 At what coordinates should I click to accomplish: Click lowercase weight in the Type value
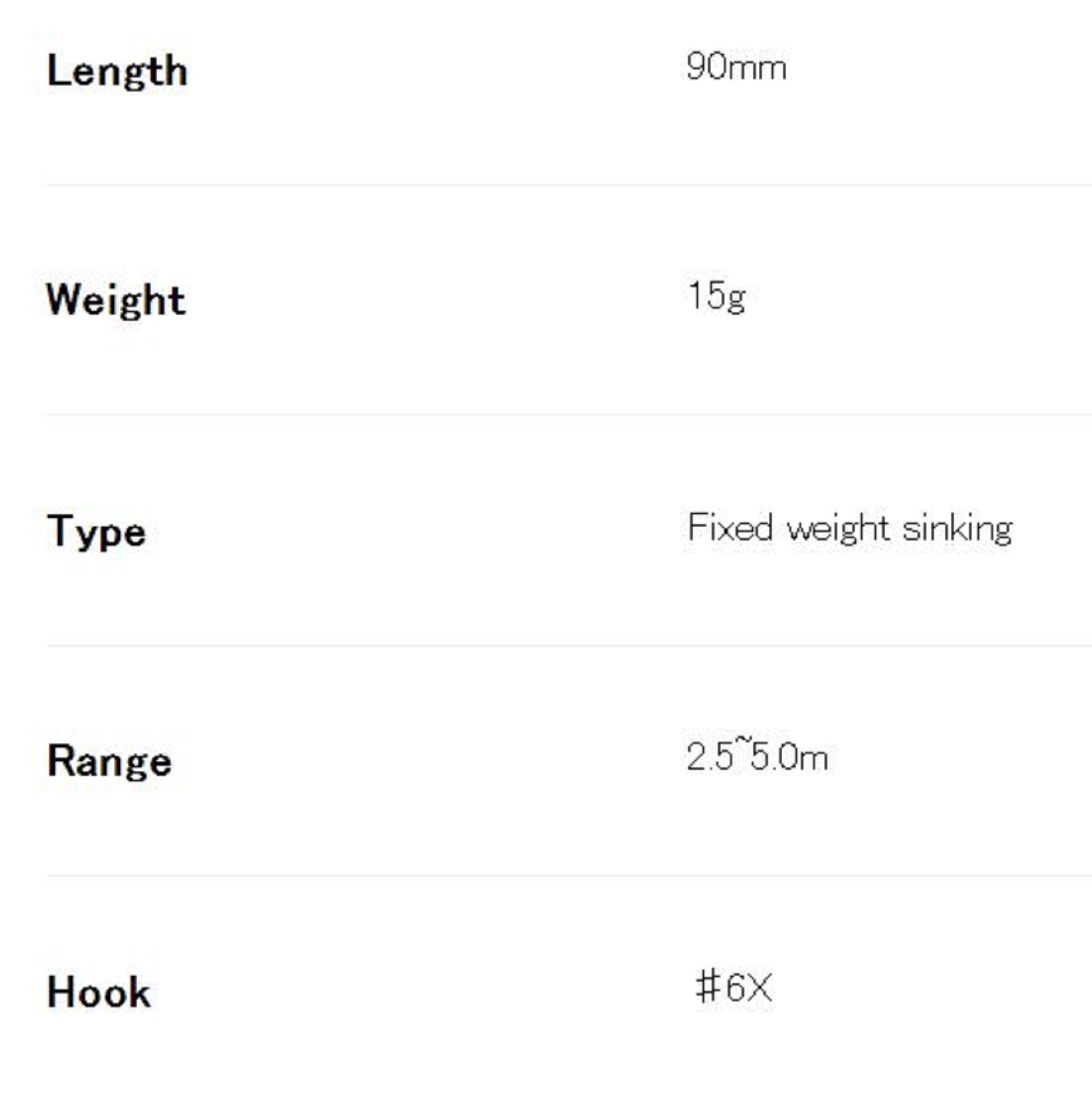[x=838, y=528]
